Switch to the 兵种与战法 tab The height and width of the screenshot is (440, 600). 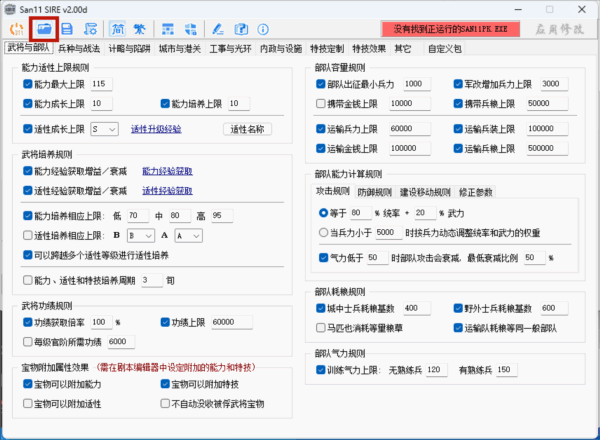pyautogui.click(x=78, y=47)
